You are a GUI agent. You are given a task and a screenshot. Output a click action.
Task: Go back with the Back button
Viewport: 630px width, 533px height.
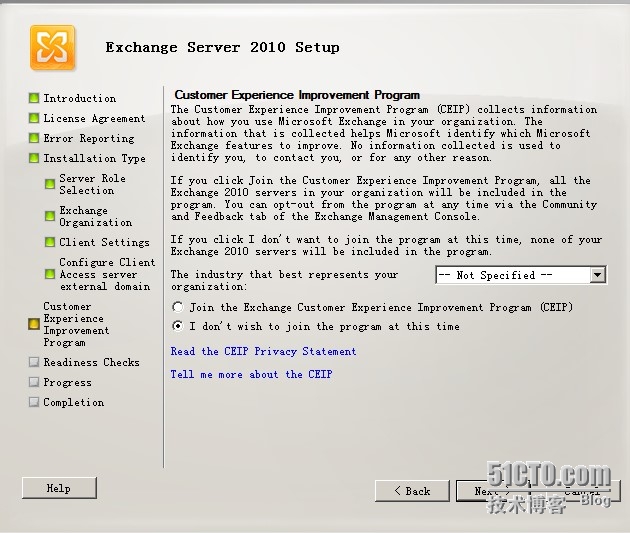[412, 491]
